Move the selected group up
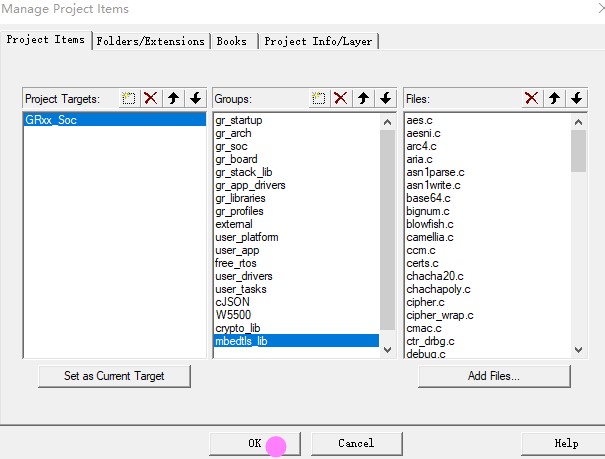The width and height of the screenshot is (605, 459). (x=363, y=98)
